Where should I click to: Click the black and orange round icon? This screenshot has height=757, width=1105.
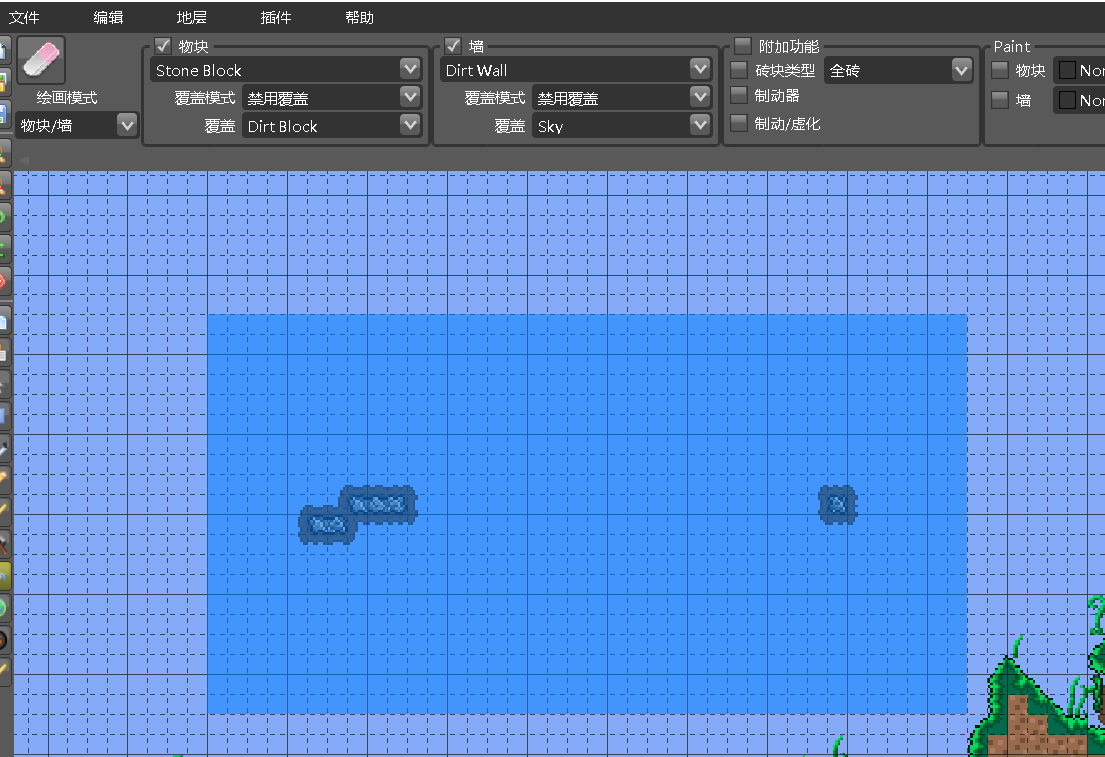[x=4, y=639]
